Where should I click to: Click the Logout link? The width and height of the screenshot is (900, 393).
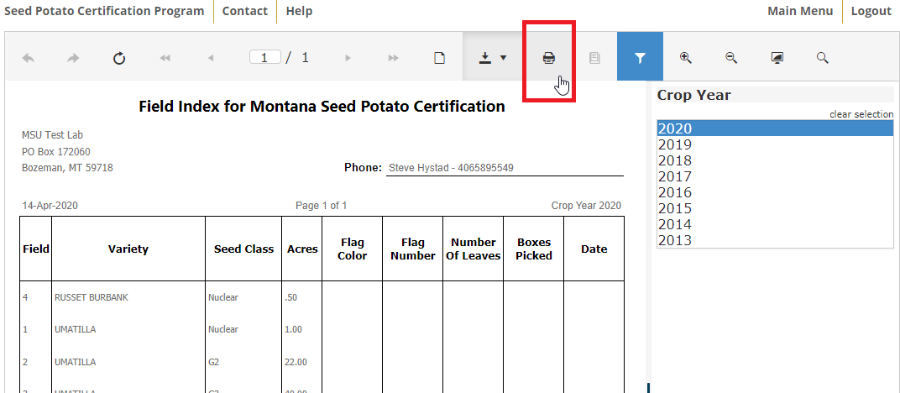871,11
